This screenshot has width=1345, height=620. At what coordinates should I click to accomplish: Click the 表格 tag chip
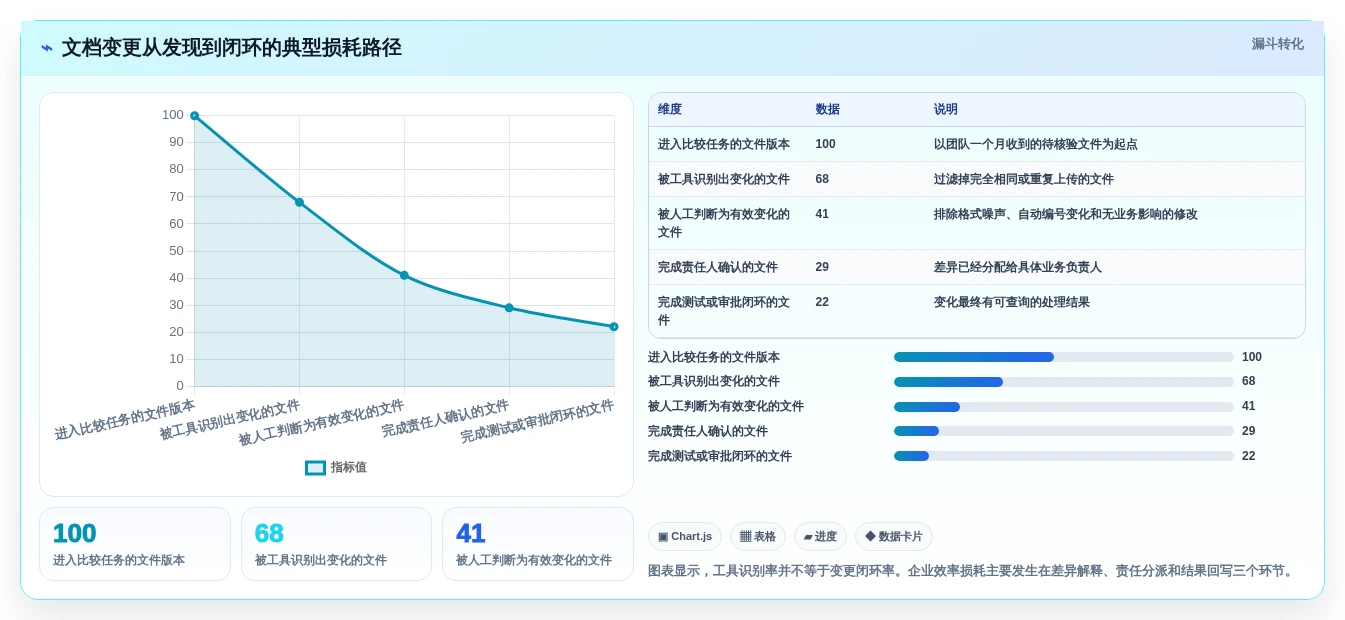758,537
